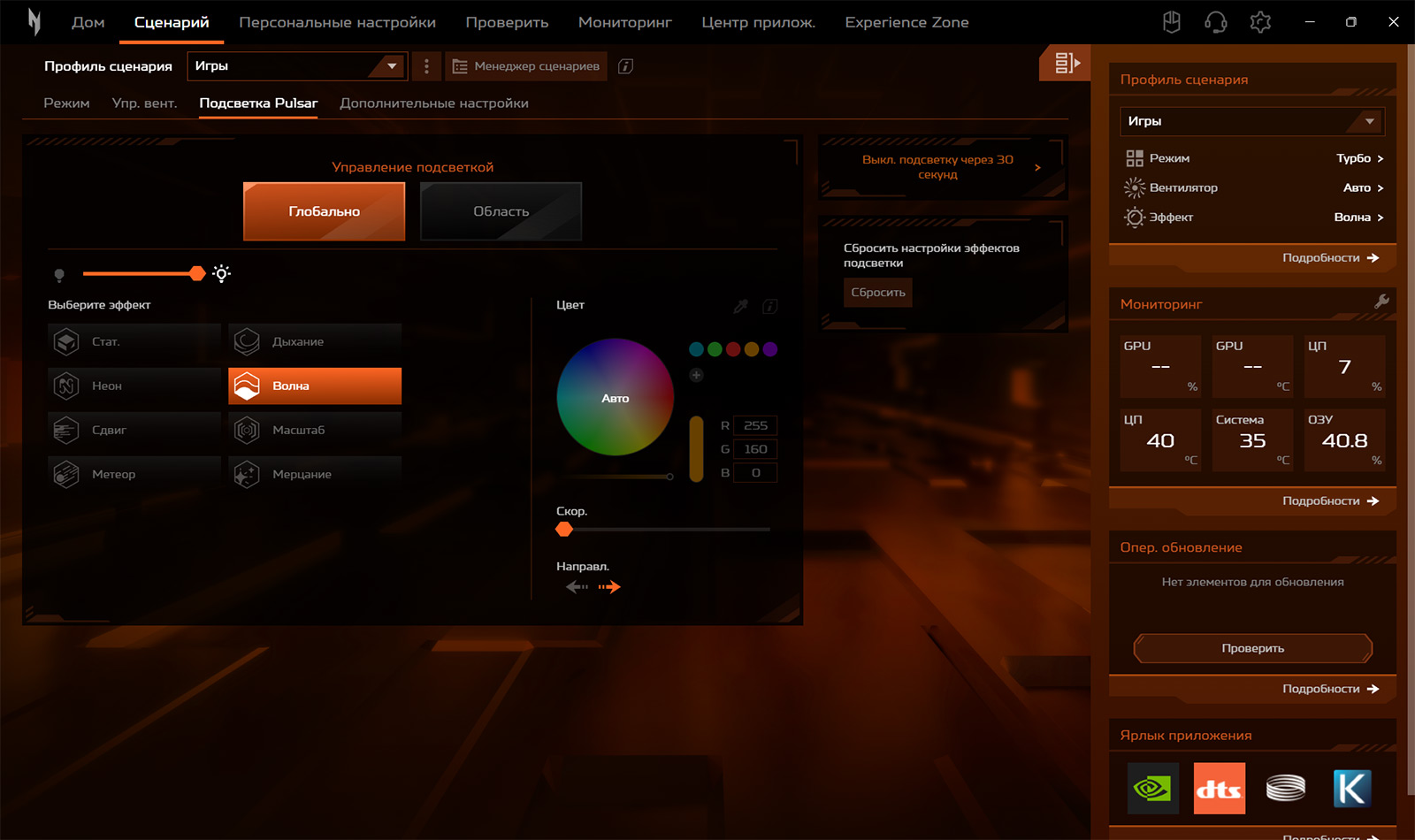The width and height of the screenshot is (1415, 840).
Task: Open the Игры scenario profile dropdown
Action: (x=297, y=66)
